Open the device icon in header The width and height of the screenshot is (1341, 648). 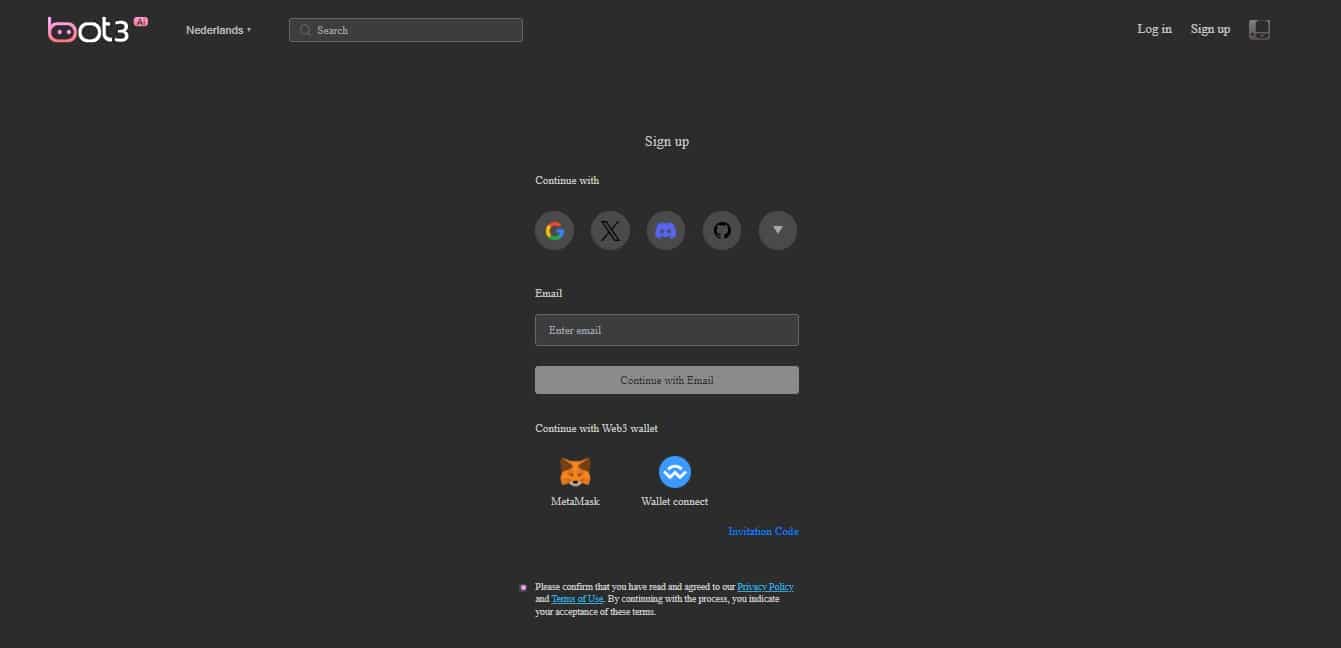point(1260,30)
